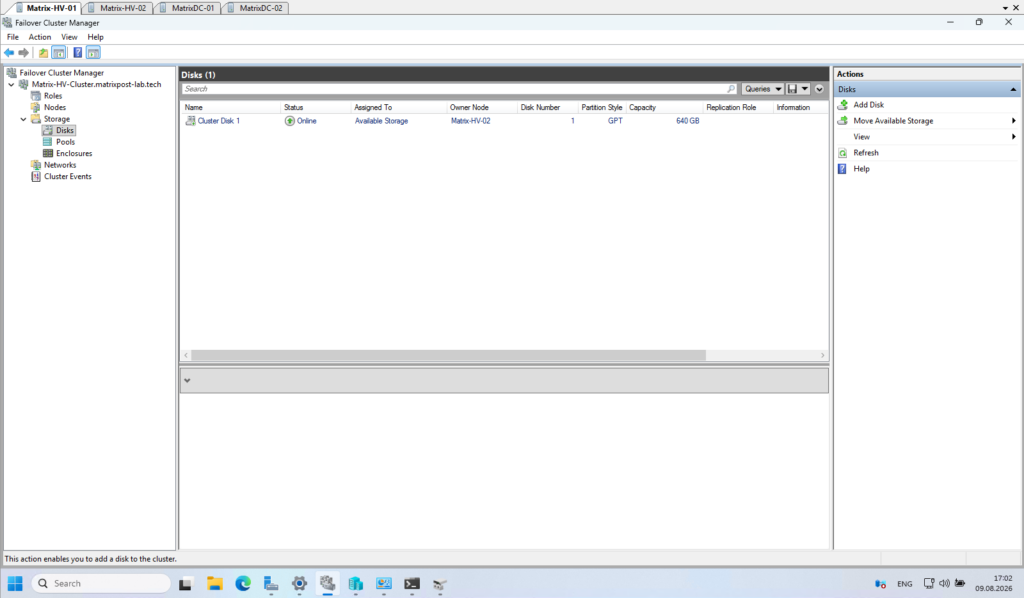This screenshot has width=1024, height=598.
Task: Open Windows Start menu
Action: click(15, 583)
